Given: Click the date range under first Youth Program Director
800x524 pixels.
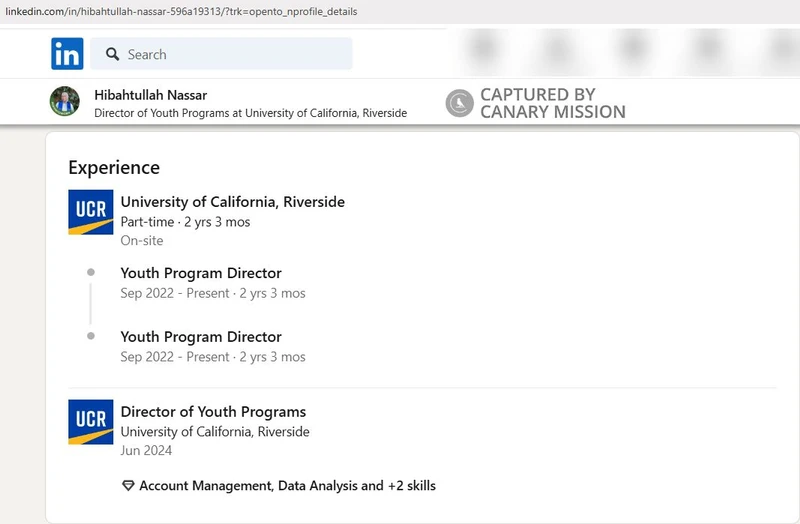Looking at the screenshot, I should tap(213, 293).
